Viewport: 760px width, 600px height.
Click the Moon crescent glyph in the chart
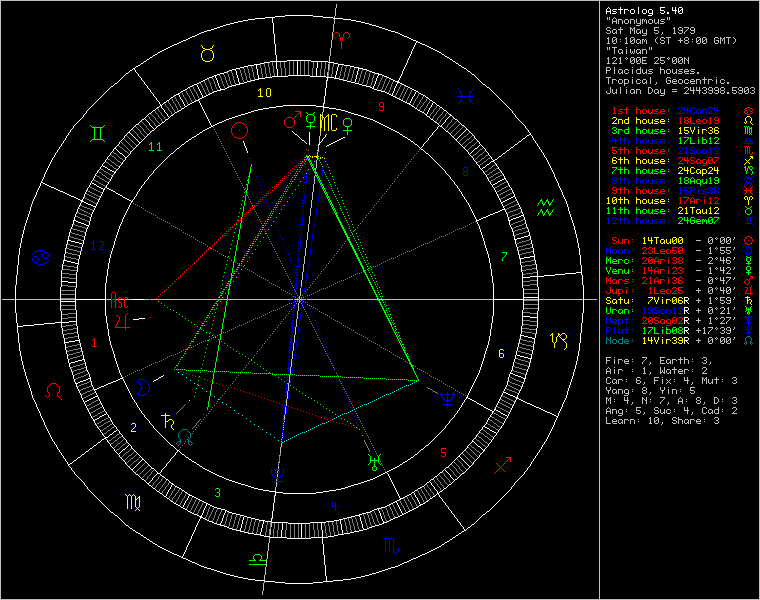coord(145,384)
